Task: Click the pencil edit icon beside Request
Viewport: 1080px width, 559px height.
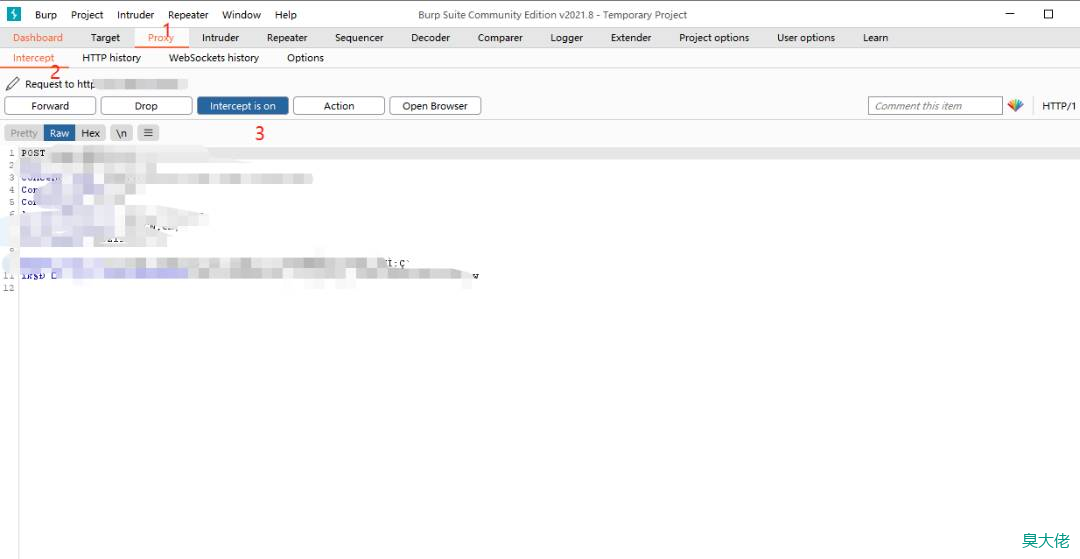Action: [x=12, y=84]
